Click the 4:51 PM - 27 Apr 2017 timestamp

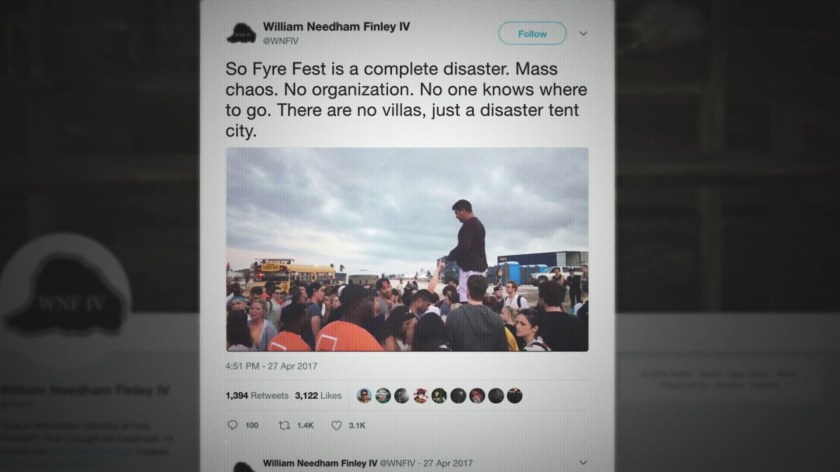click(271, 366)
